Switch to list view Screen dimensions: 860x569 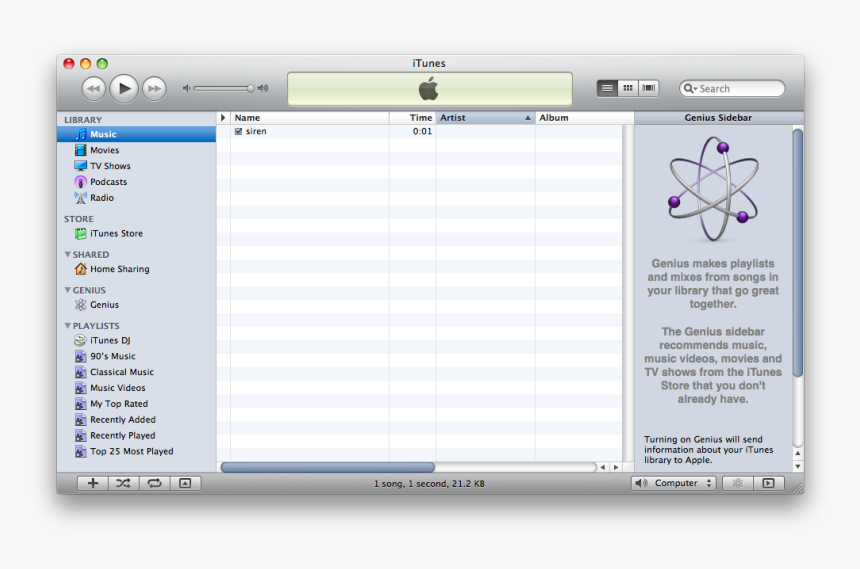click(x=607, y=88)
